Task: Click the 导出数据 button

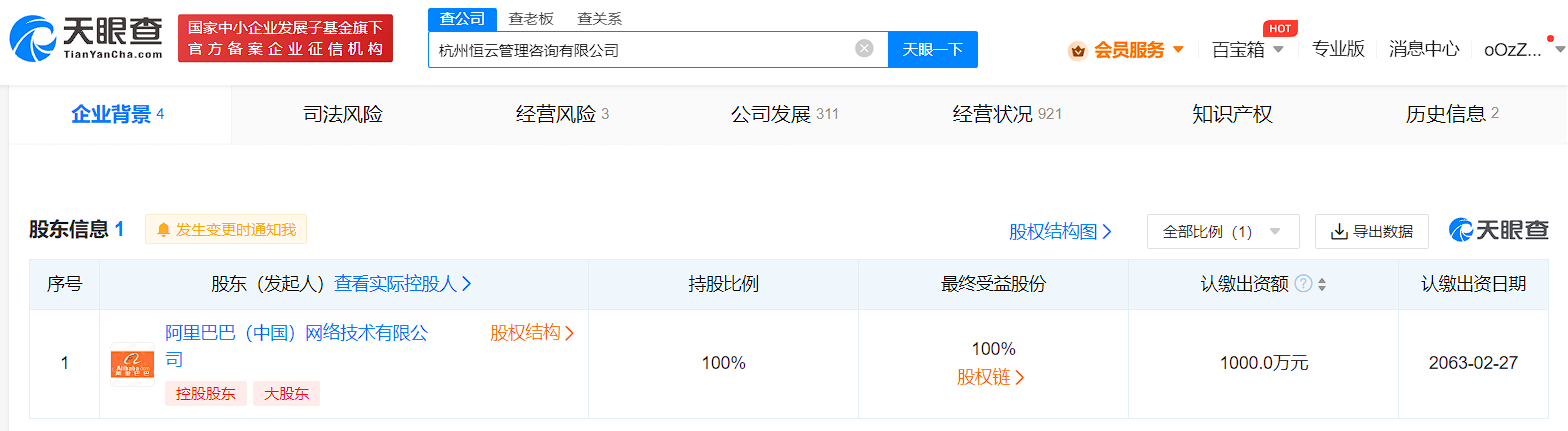Action: pyautogui.click(x=1372, y=231)
